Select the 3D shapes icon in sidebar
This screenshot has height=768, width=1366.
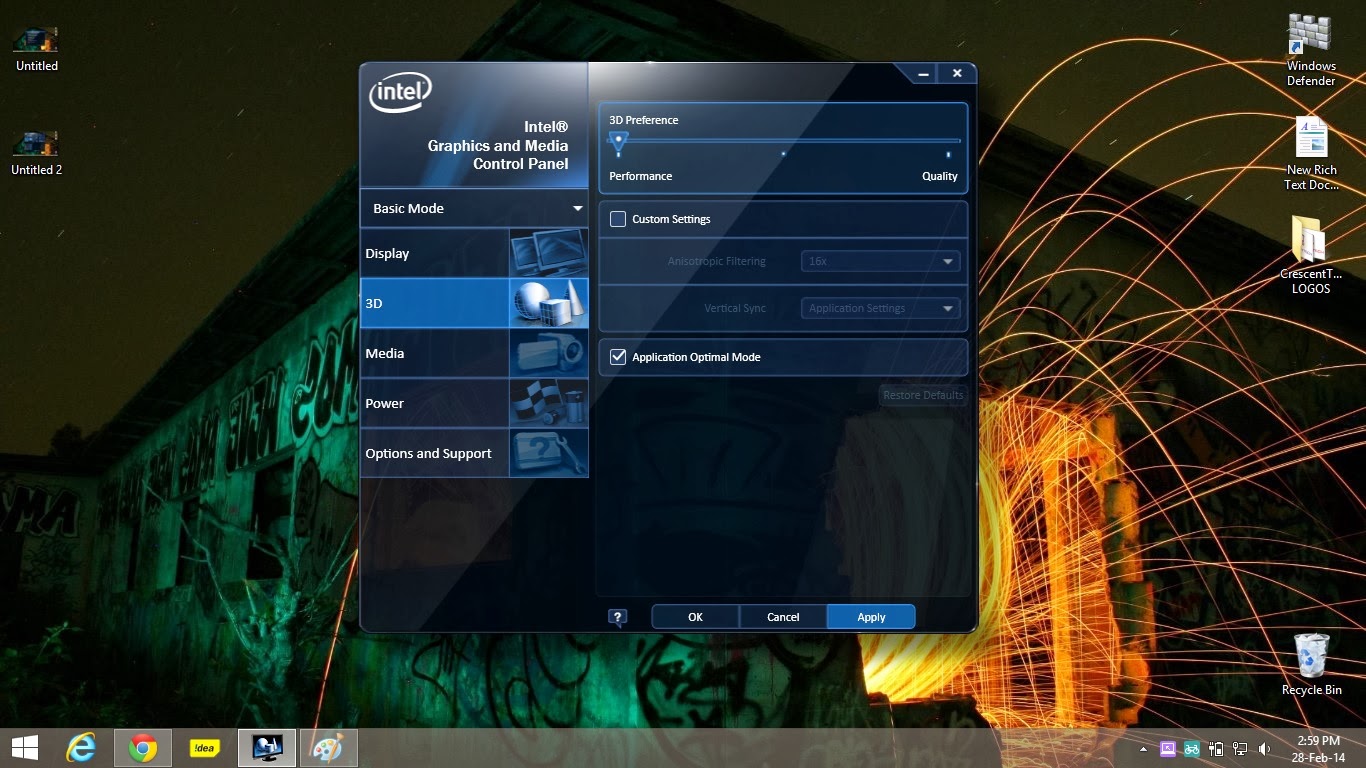[x=547, y=303]
